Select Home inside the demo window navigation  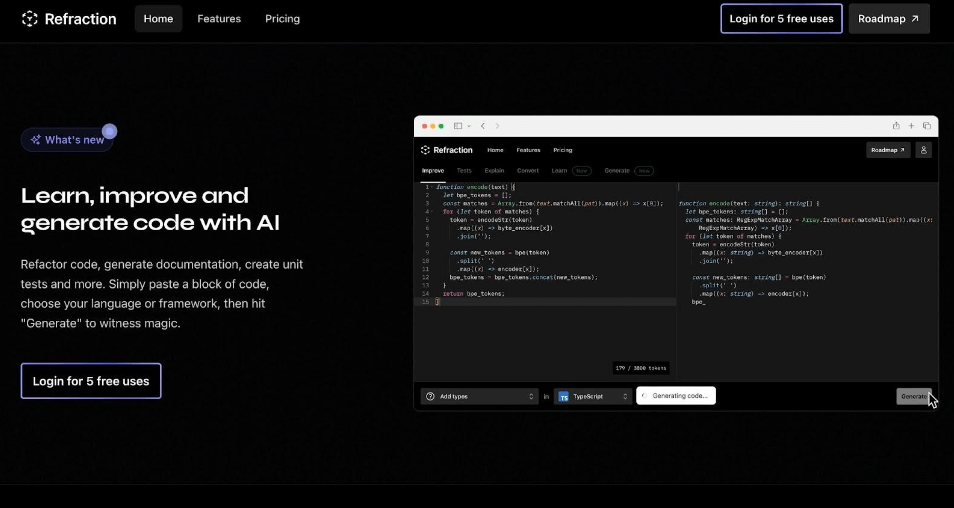coord(495,150)
